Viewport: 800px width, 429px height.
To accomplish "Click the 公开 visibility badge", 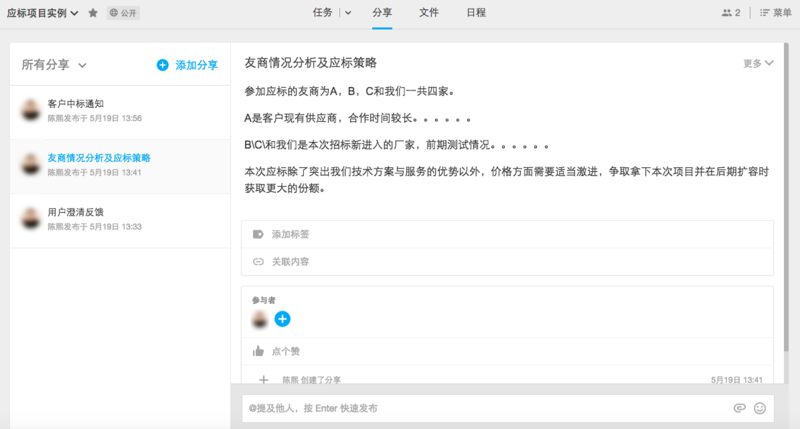I will tap(123, 13).
